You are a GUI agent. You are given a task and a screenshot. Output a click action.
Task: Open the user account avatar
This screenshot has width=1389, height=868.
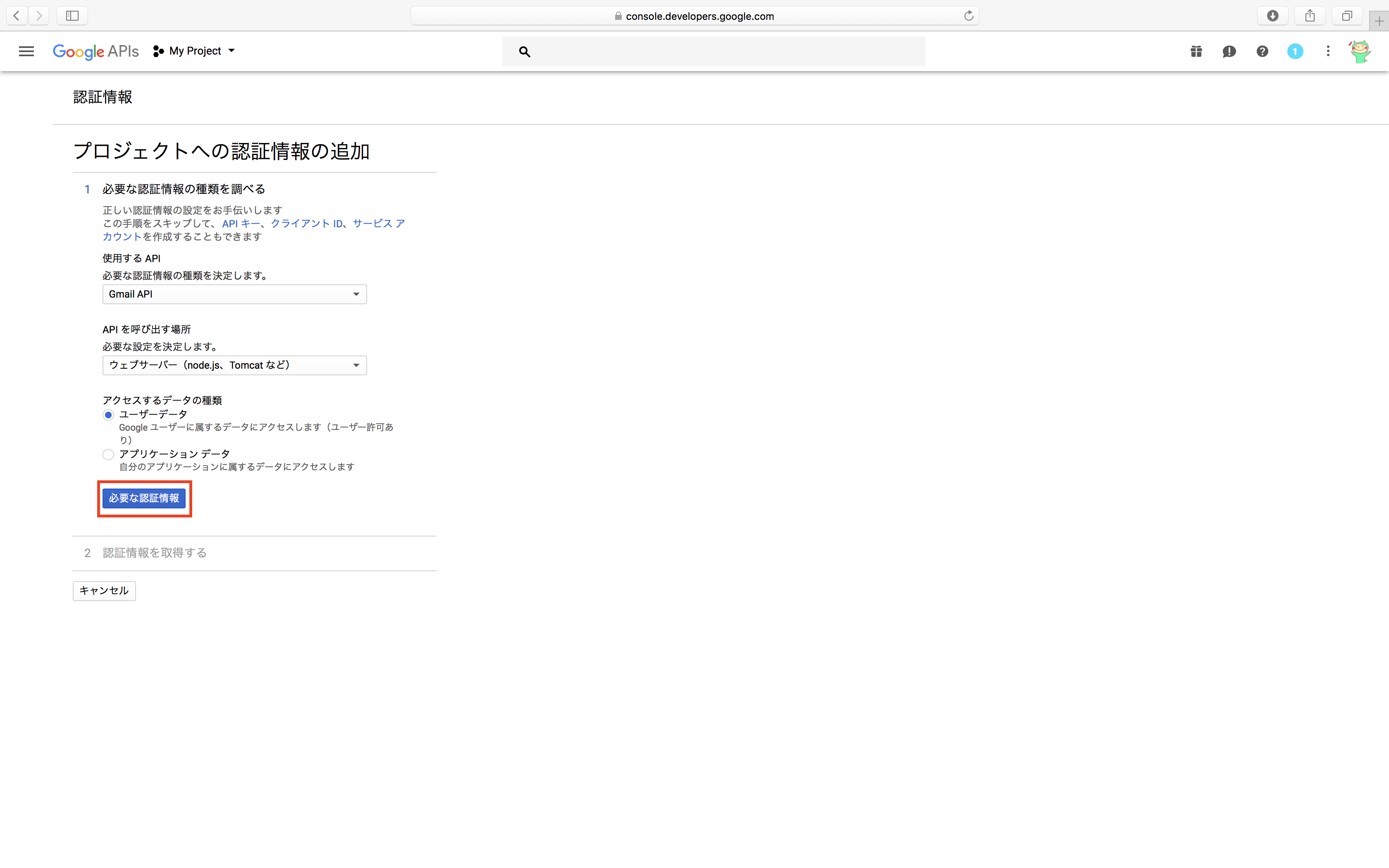[1360, 52]
